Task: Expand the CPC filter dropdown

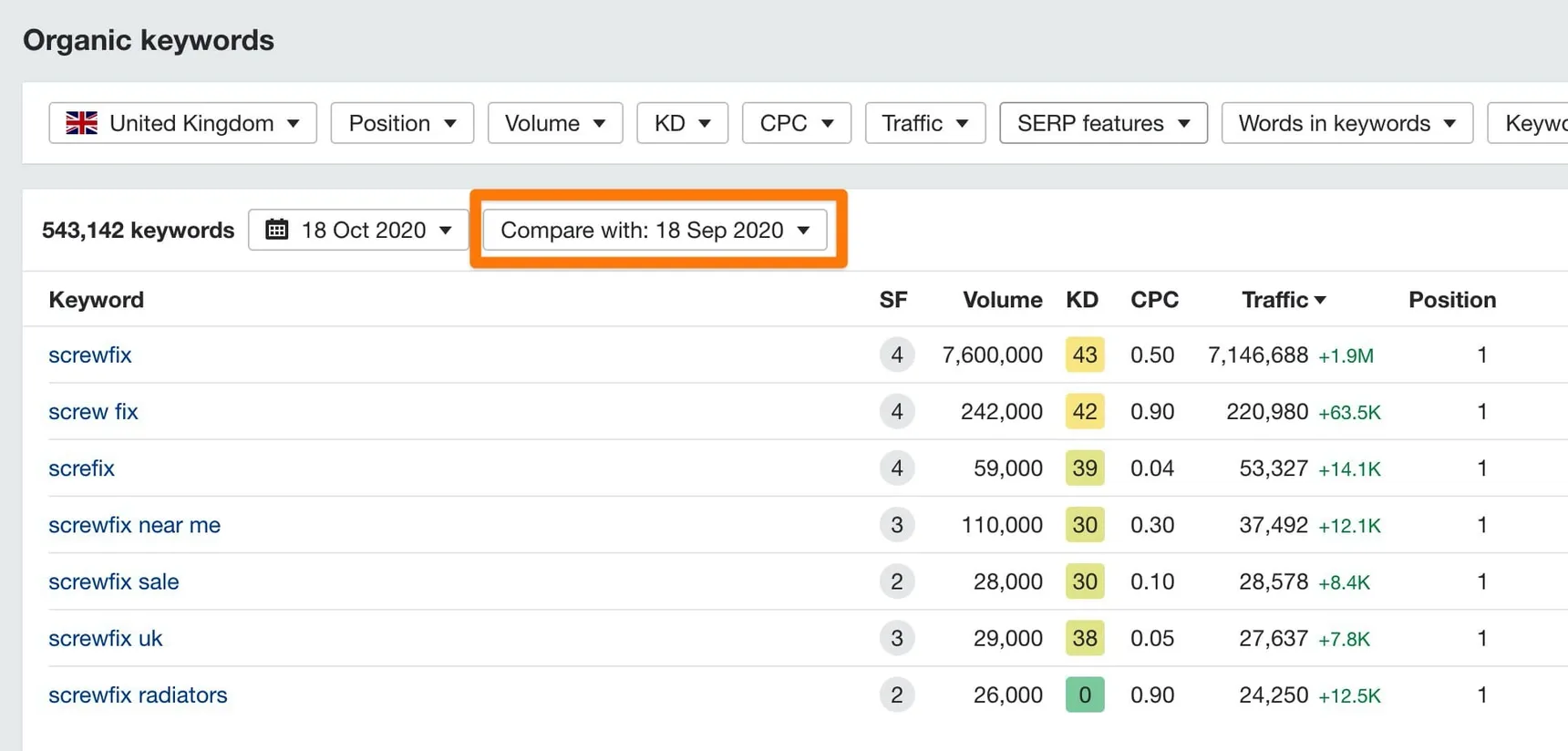Action: (797, 123)
